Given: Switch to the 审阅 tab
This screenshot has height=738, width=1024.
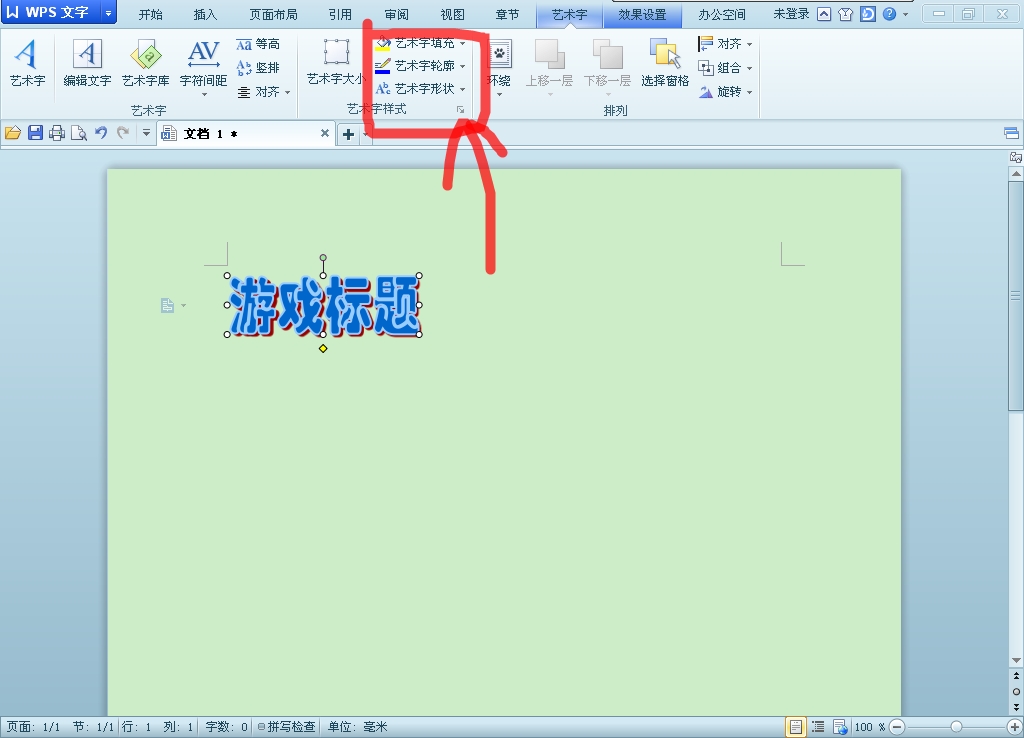Looking at the screenshot, I should 396,14.
